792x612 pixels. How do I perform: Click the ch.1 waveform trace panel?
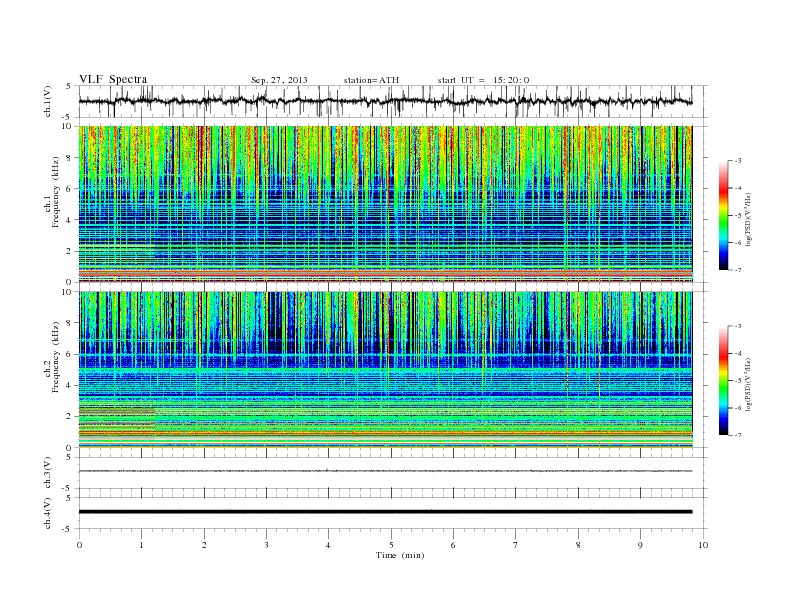[393, 101]
